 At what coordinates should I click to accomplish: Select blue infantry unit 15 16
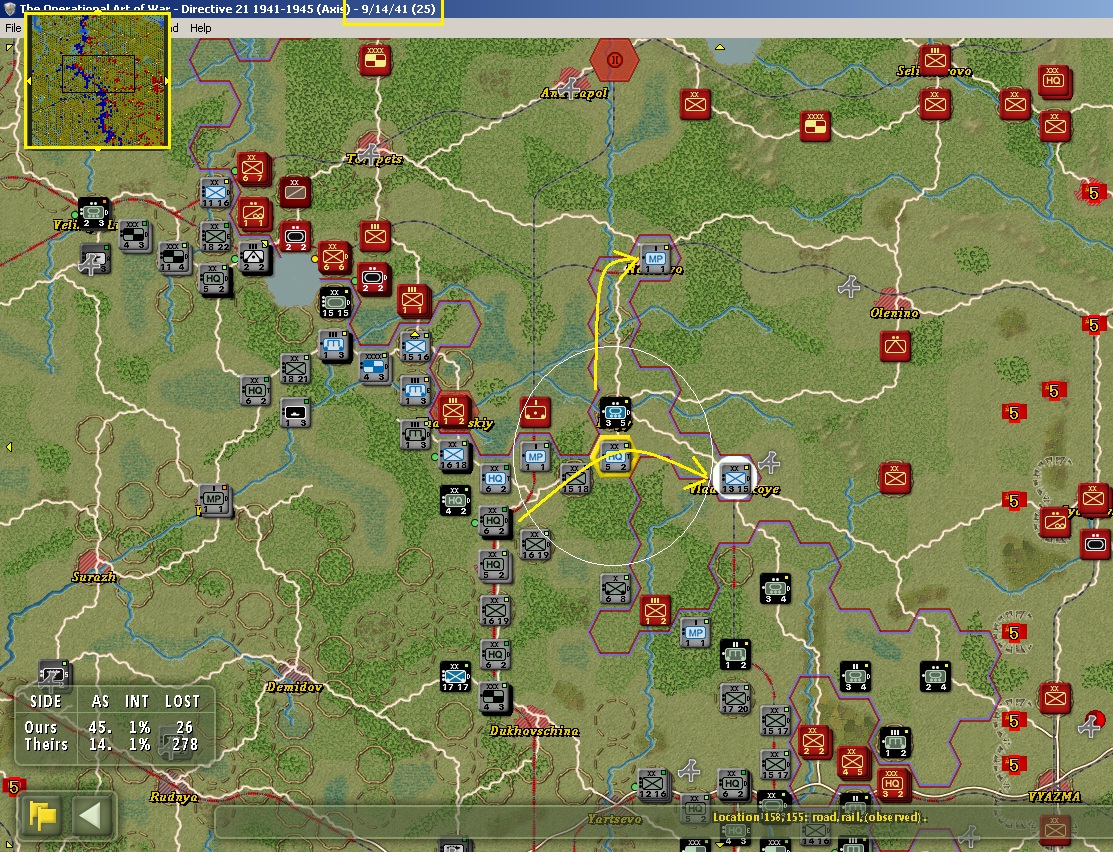pos(415,347)
